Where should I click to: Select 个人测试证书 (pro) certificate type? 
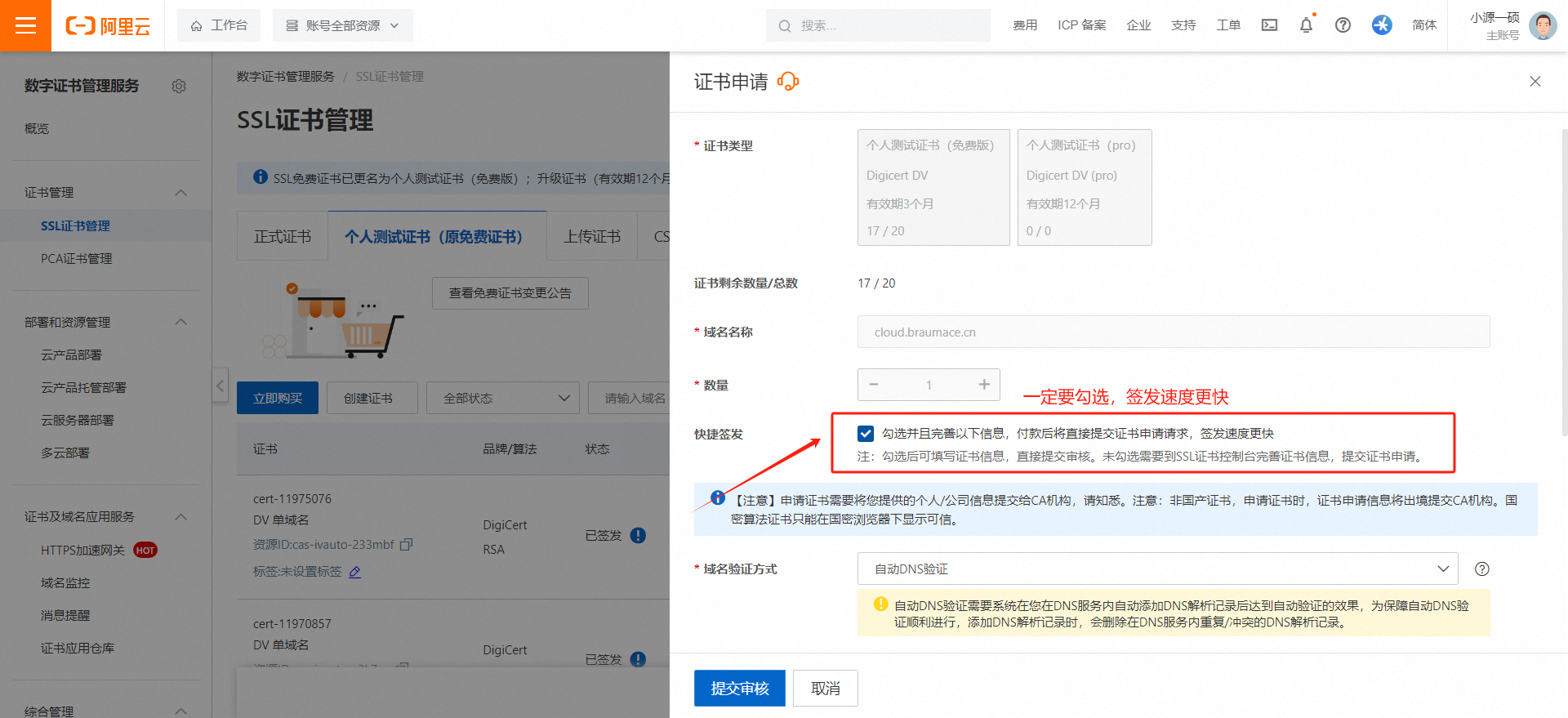[1085, 187]
